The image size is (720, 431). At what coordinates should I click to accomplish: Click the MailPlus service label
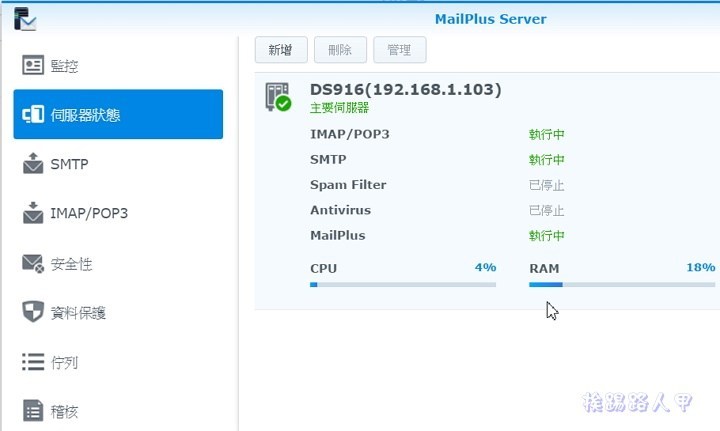[x=338, y=235]
